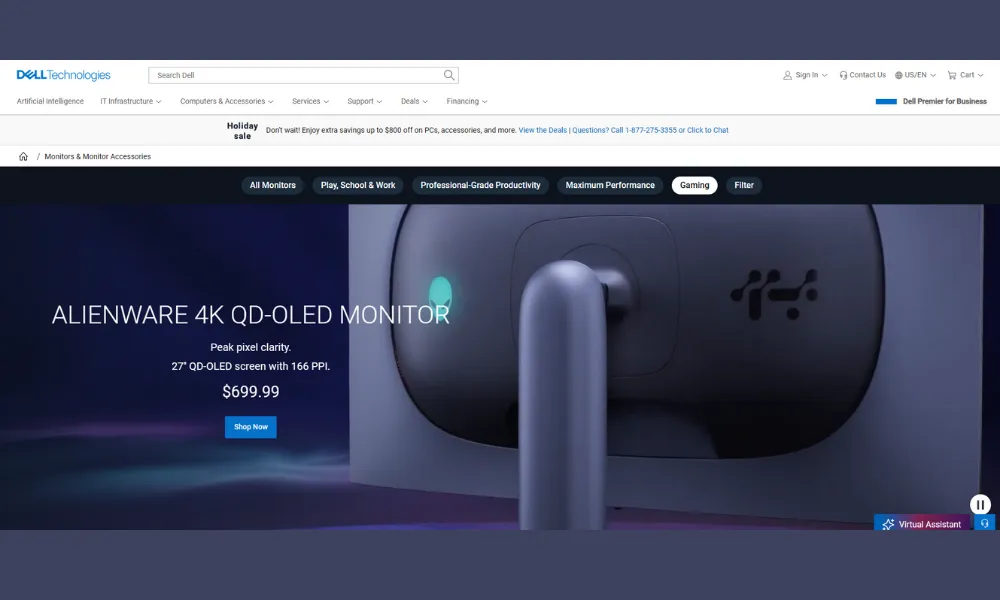1000x600 pixels.
Task: Select the Maximum Performance filter pill
Action: click(x=610, y=185)
